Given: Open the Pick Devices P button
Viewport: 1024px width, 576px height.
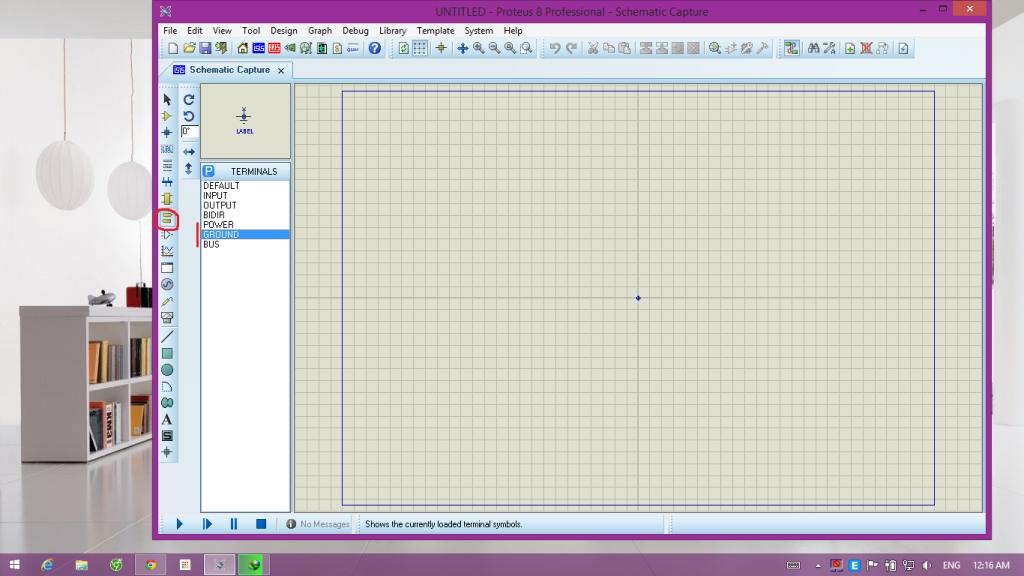Looking at the screenshot, I should 209,171.
